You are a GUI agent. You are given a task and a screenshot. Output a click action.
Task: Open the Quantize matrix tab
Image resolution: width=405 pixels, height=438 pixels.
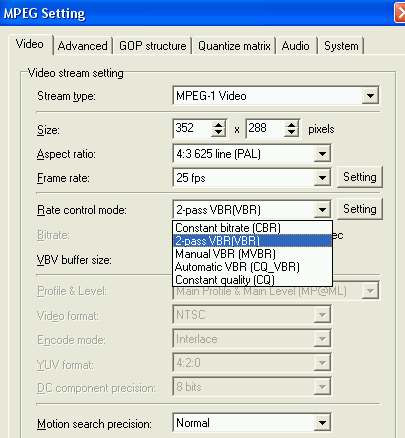pos(234,46)
